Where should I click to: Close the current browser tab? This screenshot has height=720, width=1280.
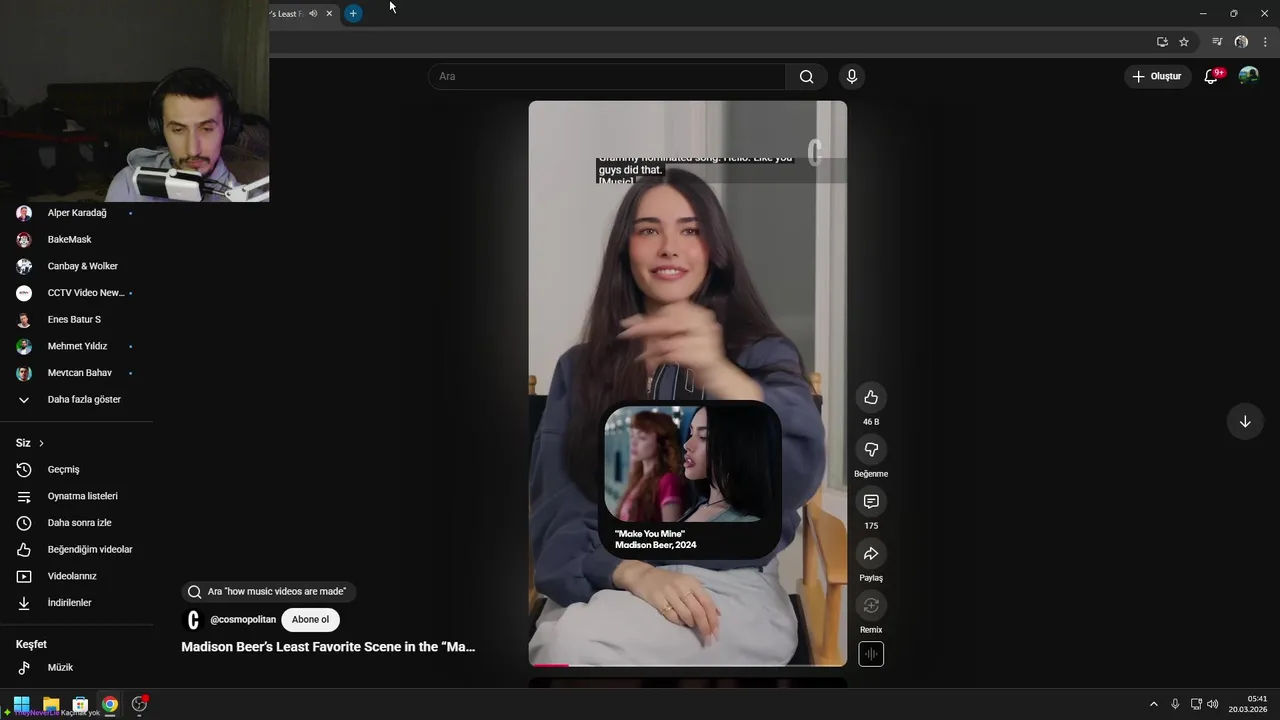tap(329, 13)
